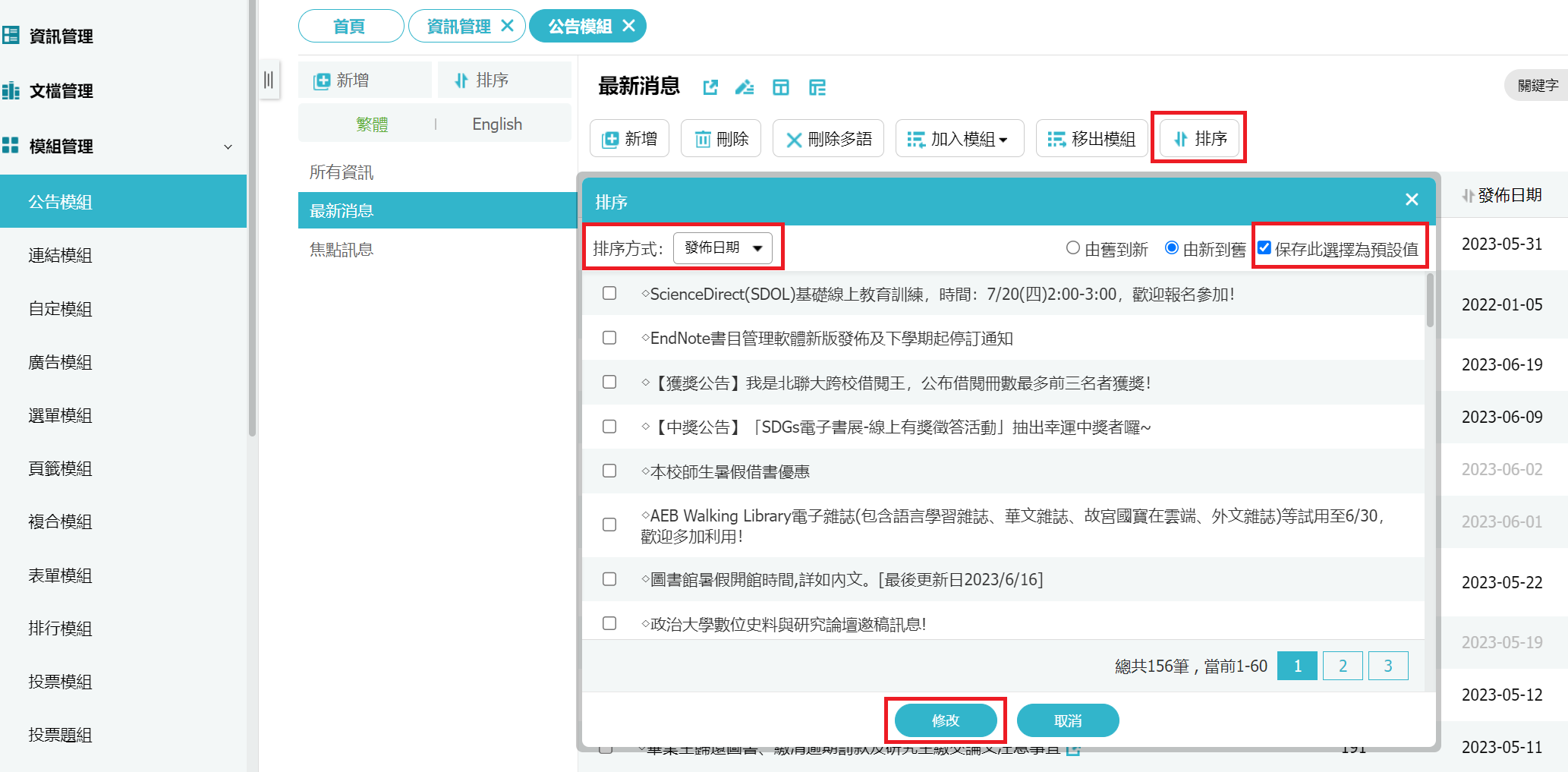Click the 刪除多語 button

(x=828, y=138)
